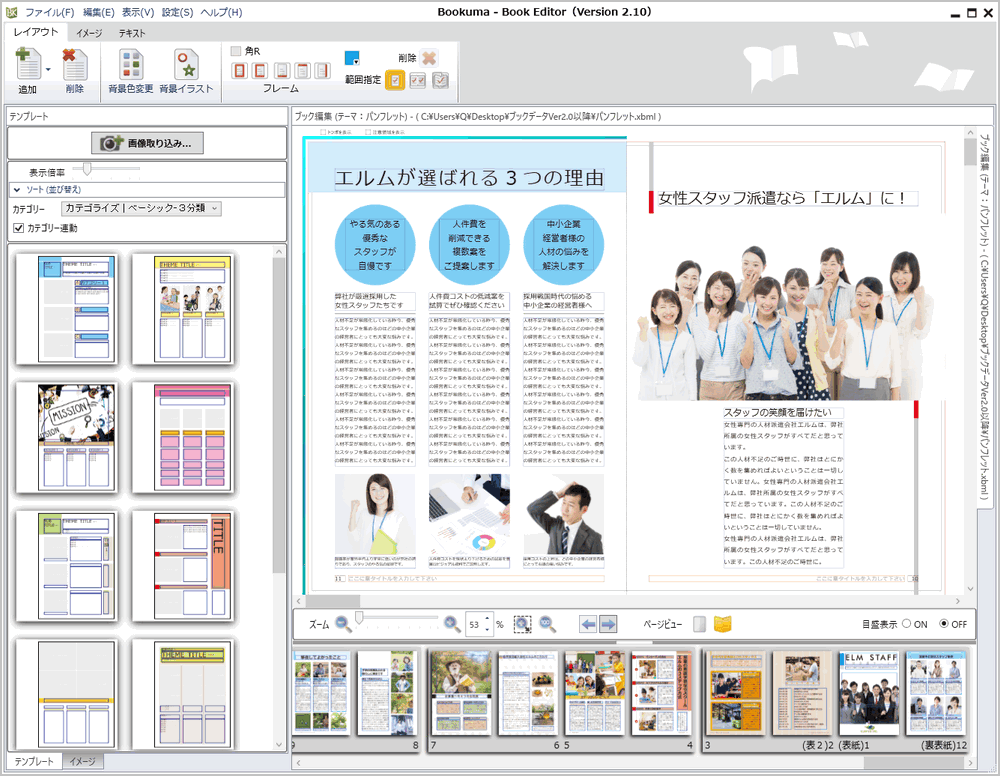Go to next page with right arrow
Viewport: 1000px width, 776px height.
pos(608,624)
